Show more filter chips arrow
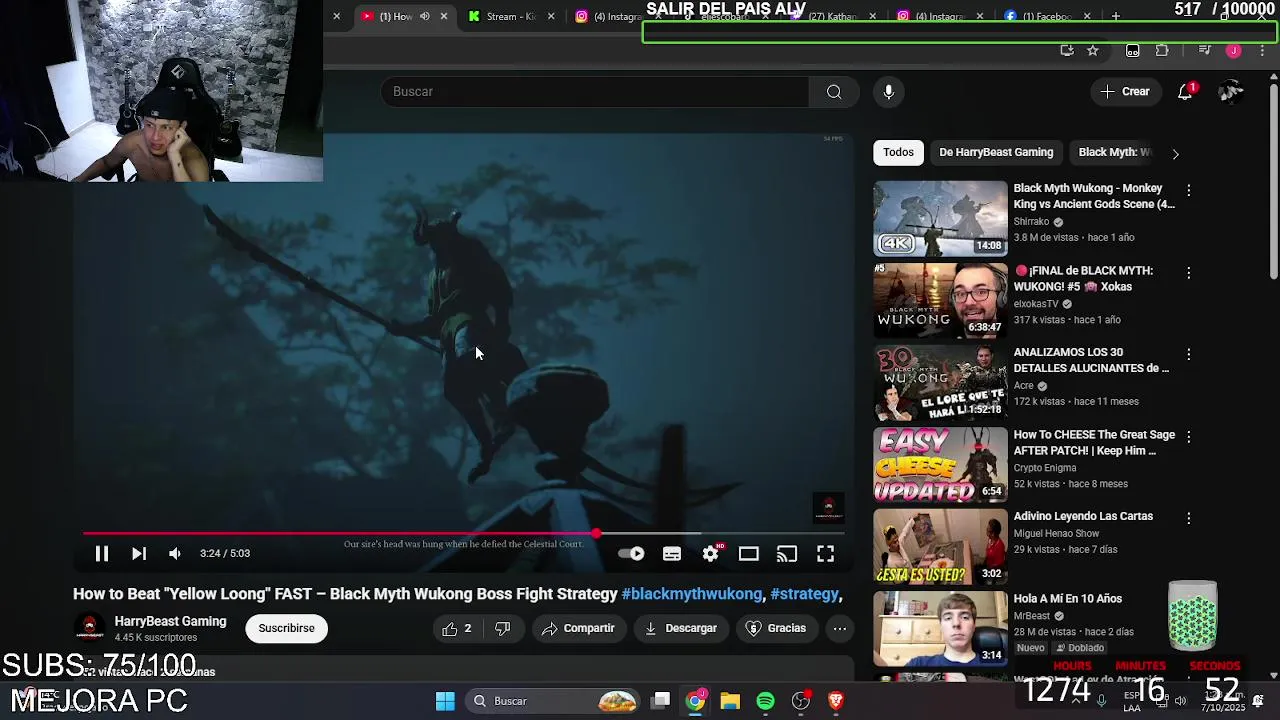 pyautogui.click(x=1175, y=153)
